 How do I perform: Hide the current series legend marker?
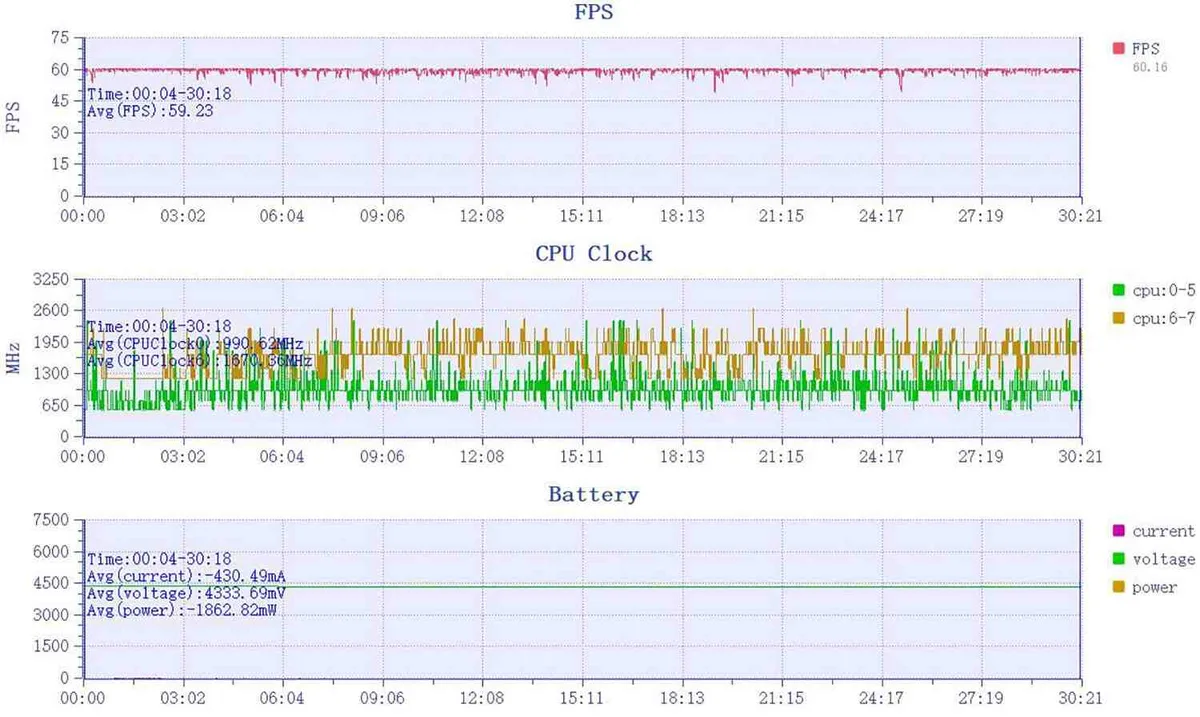(1119, 531)
